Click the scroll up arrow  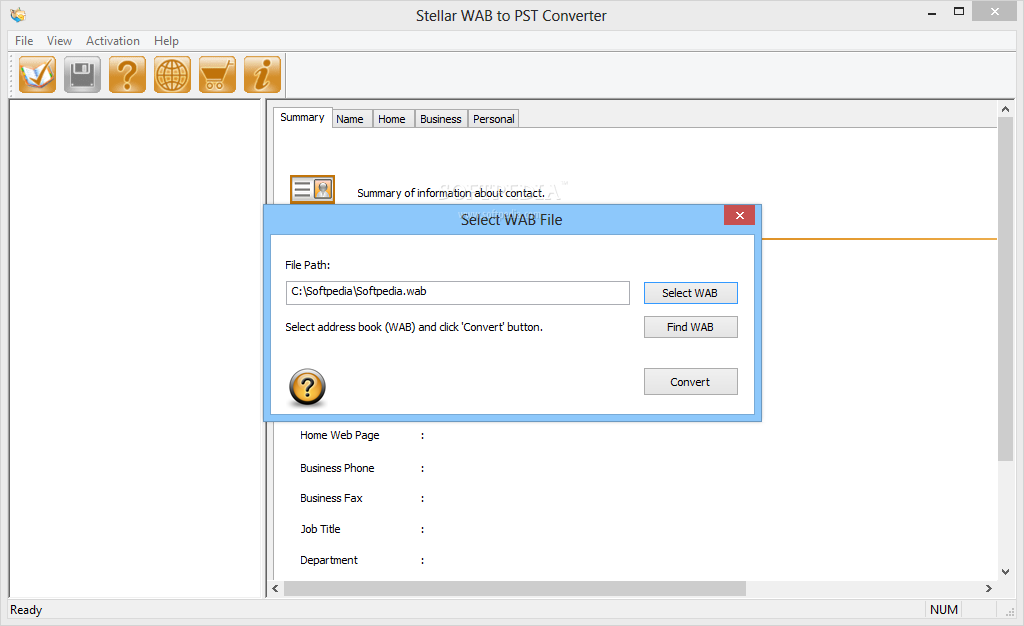tap(1005, 109)
